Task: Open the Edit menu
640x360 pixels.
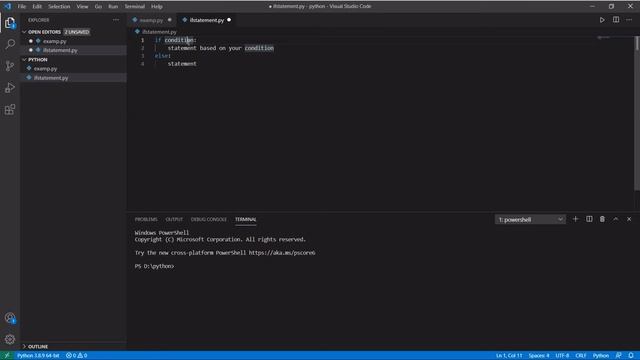Action: point(37,7)
